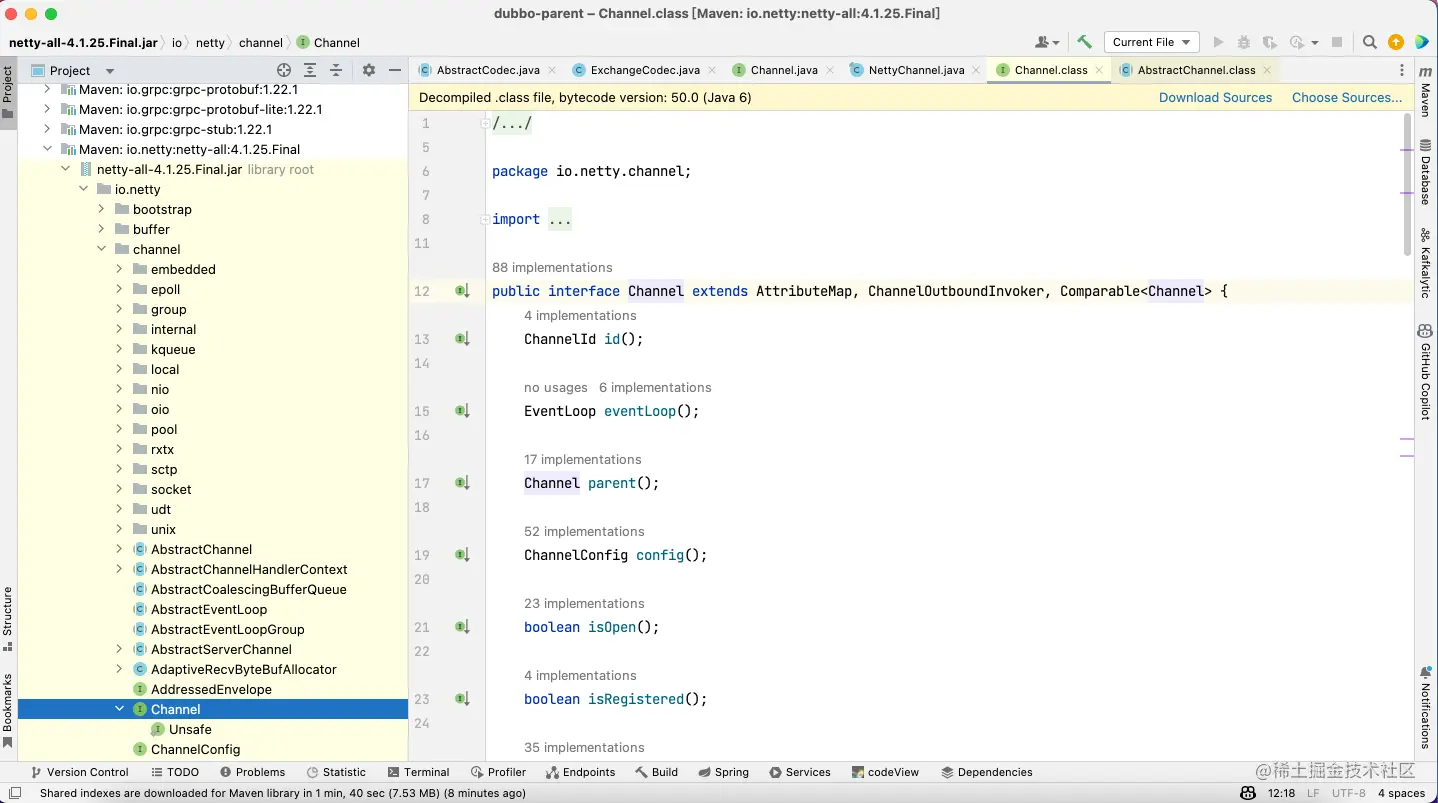The height and width of the screenshot is (803, 1438).
Task: Open the Version Control panel
Action: [x=79, y=772]
